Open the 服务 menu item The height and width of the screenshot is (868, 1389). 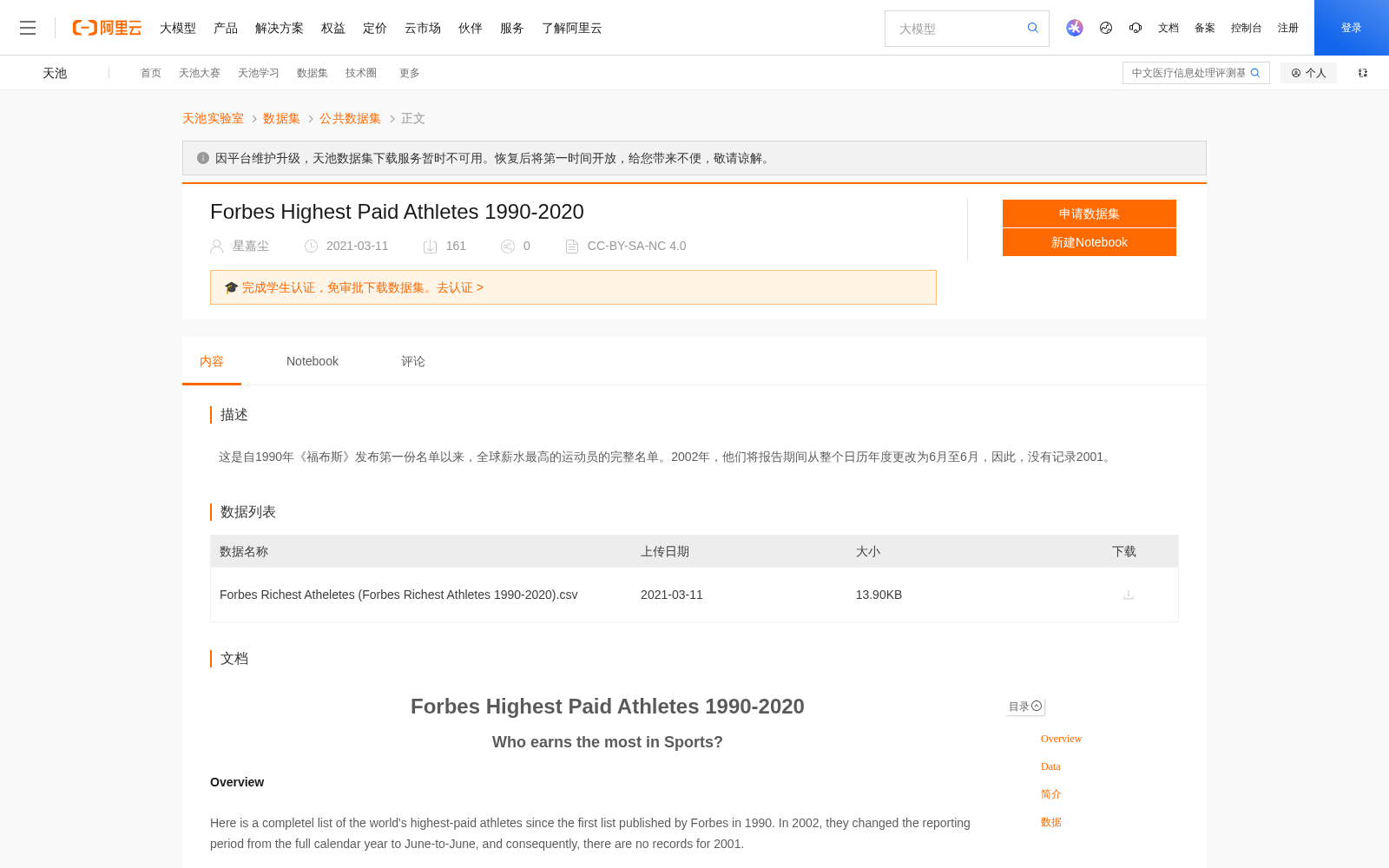click(512, 28)
